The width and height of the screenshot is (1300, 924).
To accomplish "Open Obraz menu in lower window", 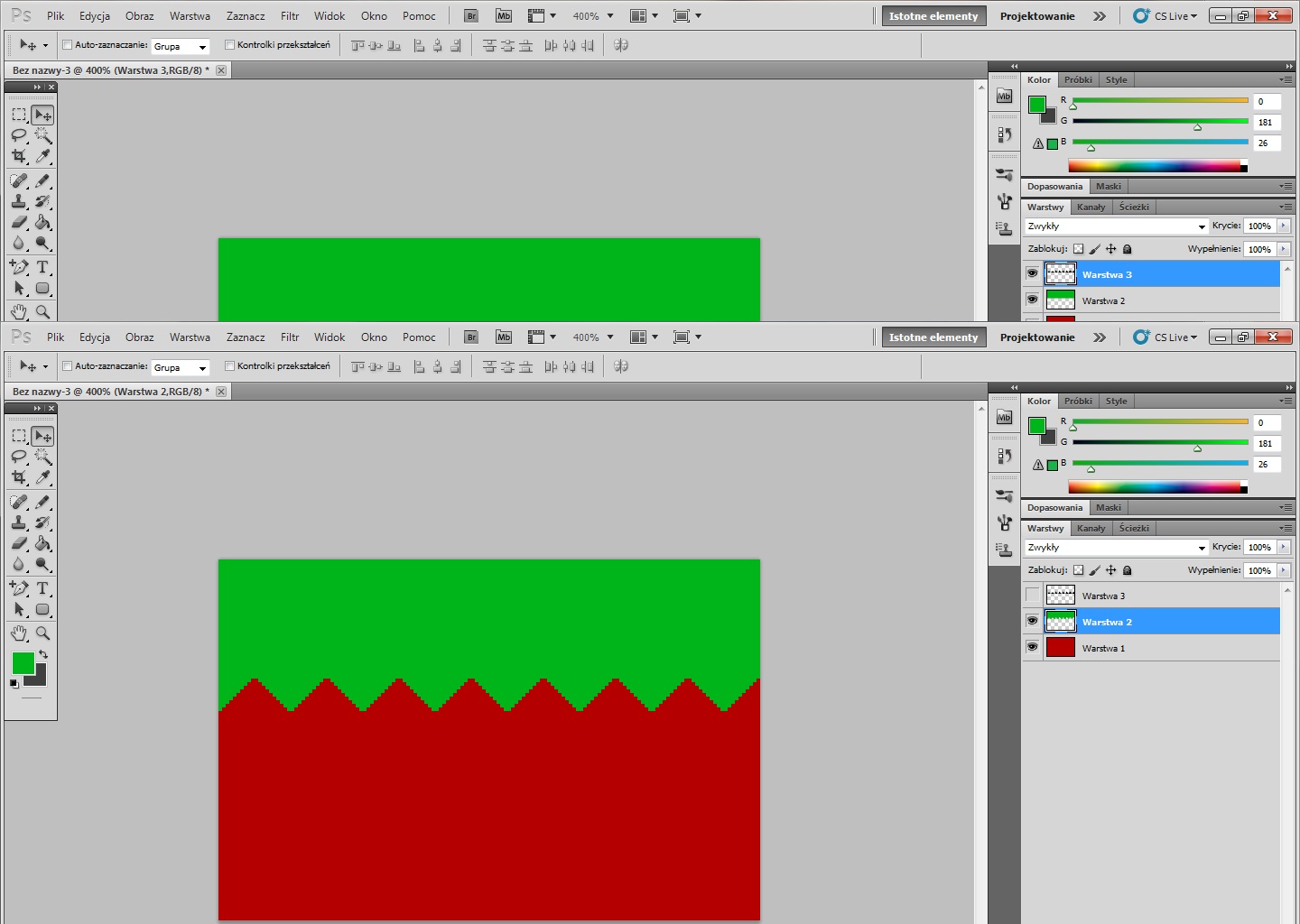I will (139, 337).
